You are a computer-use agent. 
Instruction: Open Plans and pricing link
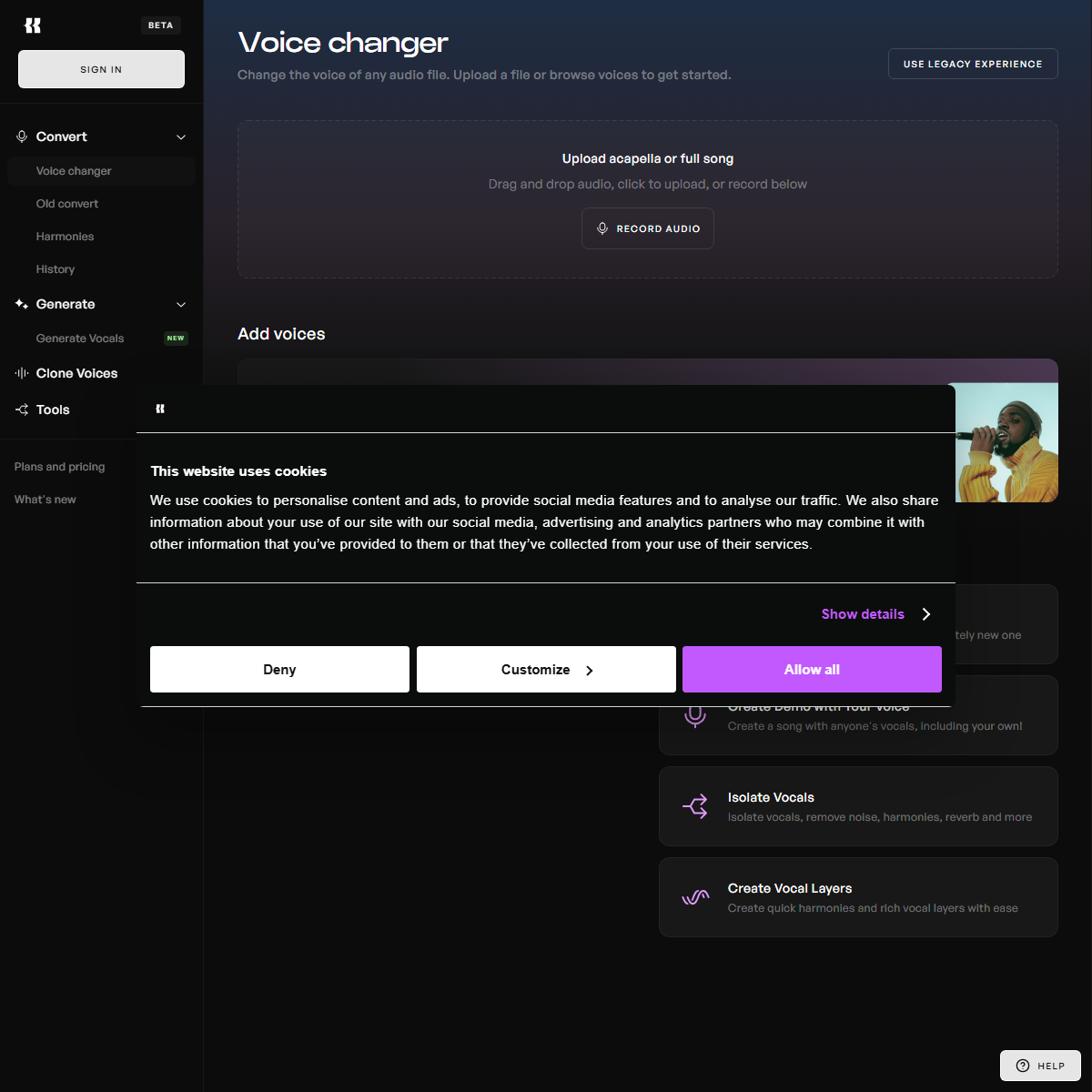[60, 467]
